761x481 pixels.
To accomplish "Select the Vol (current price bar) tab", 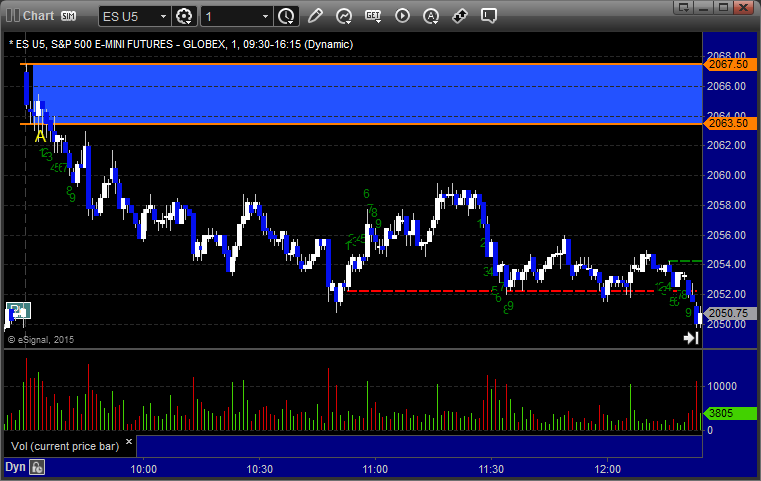I will [65, 446].
